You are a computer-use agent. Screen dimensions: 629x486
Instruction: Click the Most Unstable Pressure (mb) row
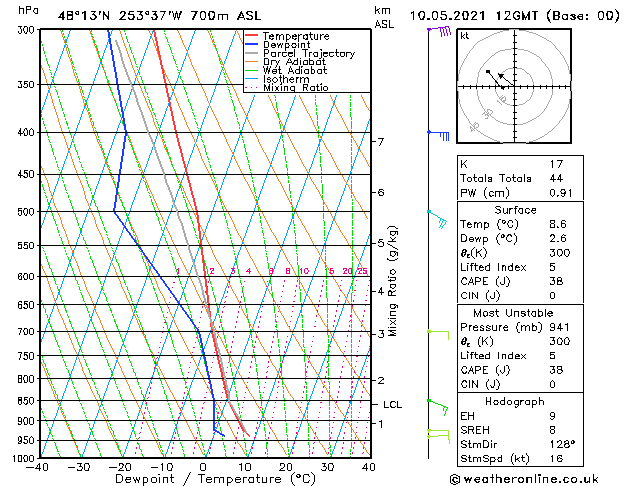click(x=520, y=327)
